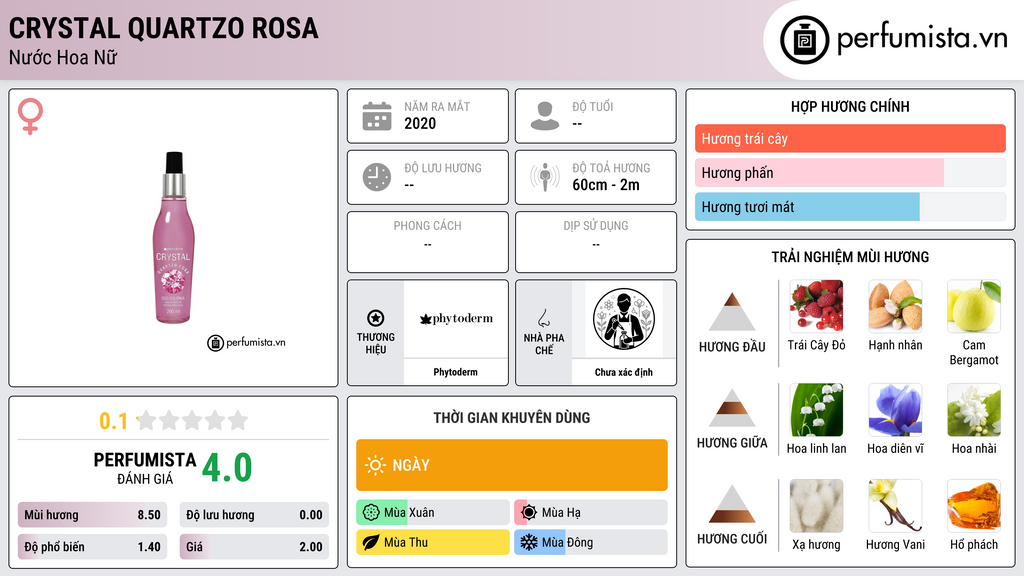Select the Trái Cây Đỏ note image
Image resolution: width=1024 pixels, height=576 pixels.
pyautogui.click(x=816, y=306)
